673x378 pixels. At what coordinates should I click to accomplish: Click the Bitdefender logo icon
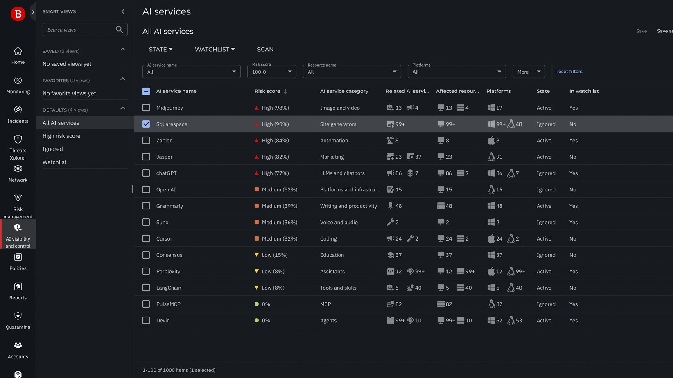(18, 14)
